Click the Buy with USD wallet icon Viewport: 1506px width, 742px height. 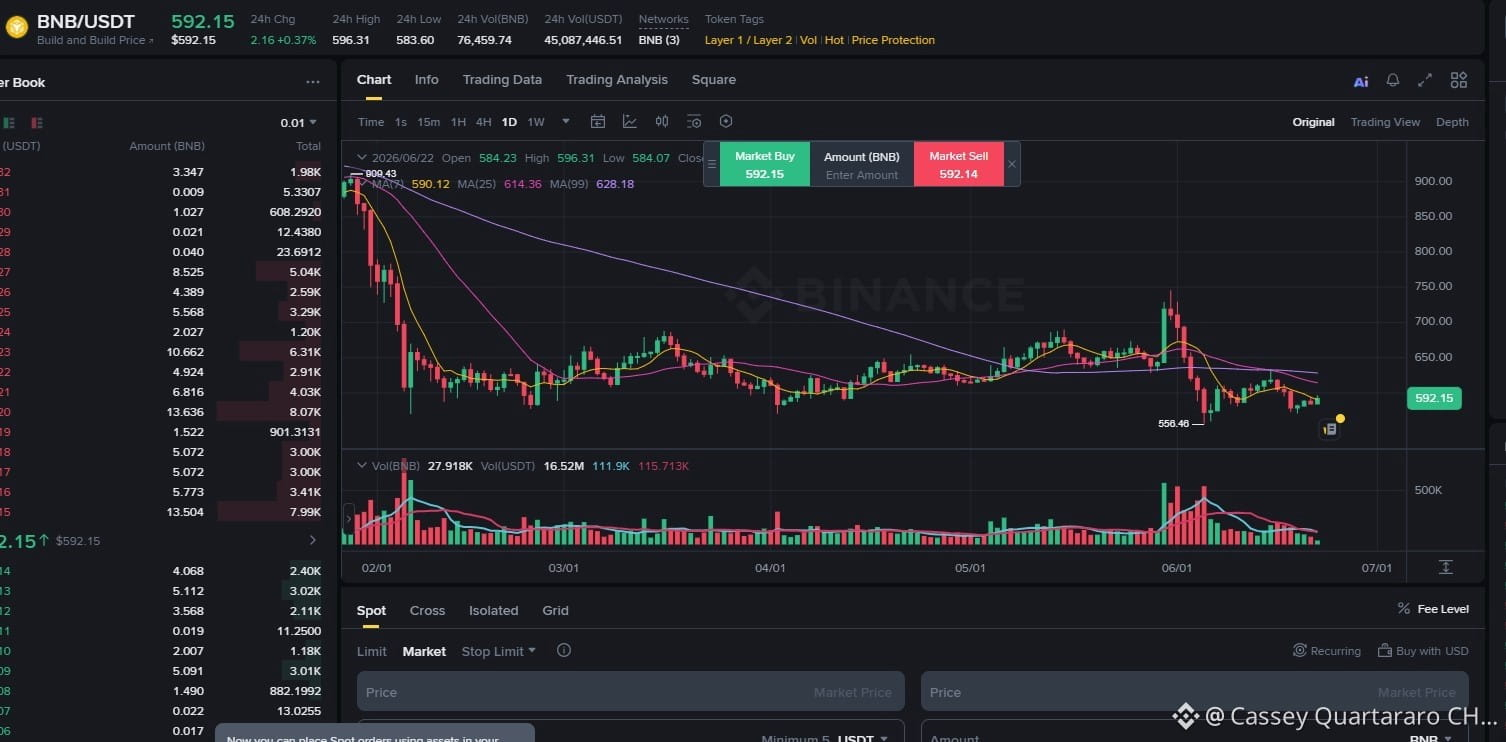1385,651
